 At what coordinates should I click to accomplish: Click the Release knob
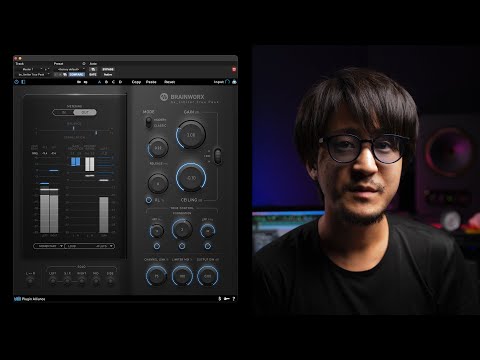[158, 183]
